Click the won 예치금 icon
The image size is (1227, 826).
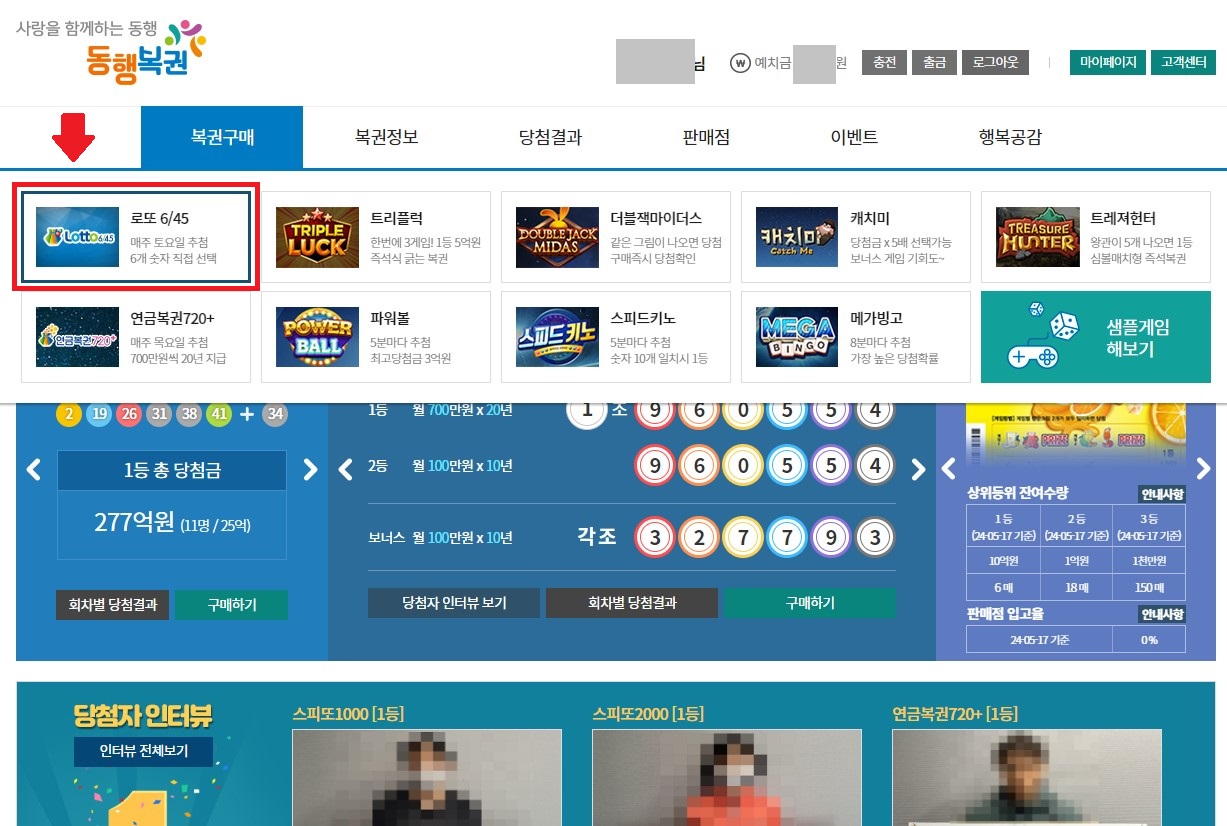point(740,62)
